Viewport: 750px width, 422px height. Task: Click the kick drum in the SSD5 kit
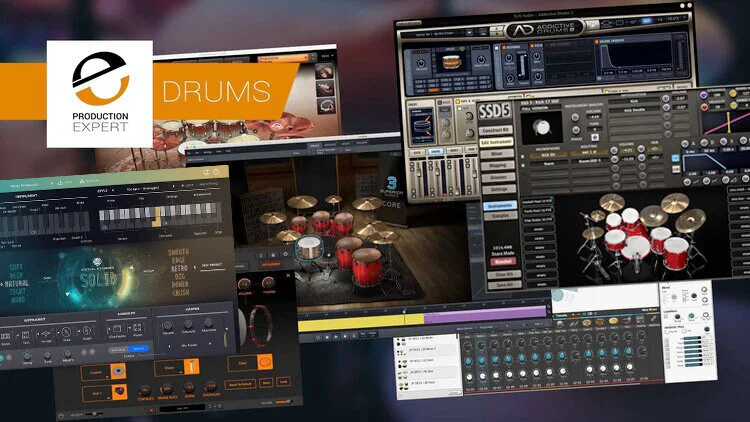point(636,248)
